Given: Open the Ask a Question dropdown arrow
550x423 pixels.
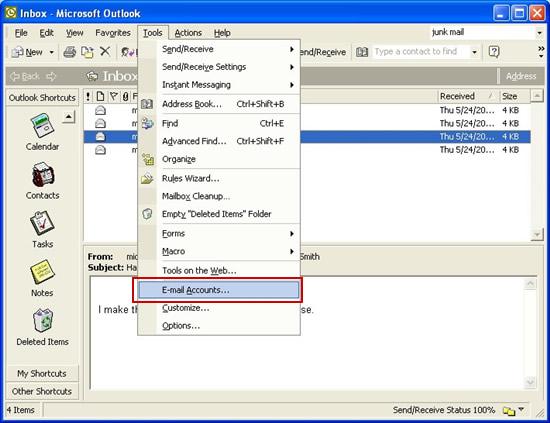Looking at the screenshot, I should (x=539, y=33).
